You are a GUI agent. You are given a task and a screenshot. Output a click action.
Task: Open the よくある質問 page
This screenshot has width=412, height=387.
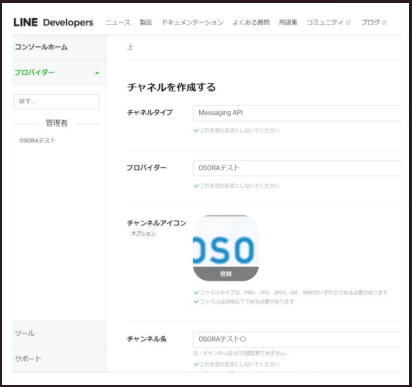(251, 22)
